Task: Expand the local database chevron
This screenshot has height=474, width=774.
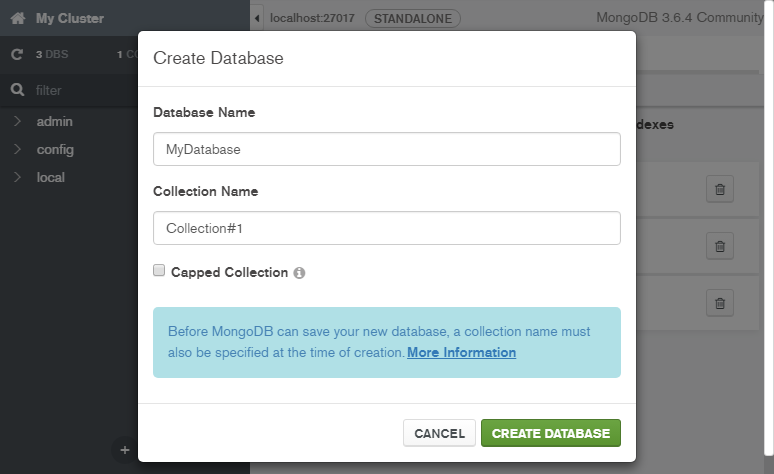Action: [x=17, y=177]
